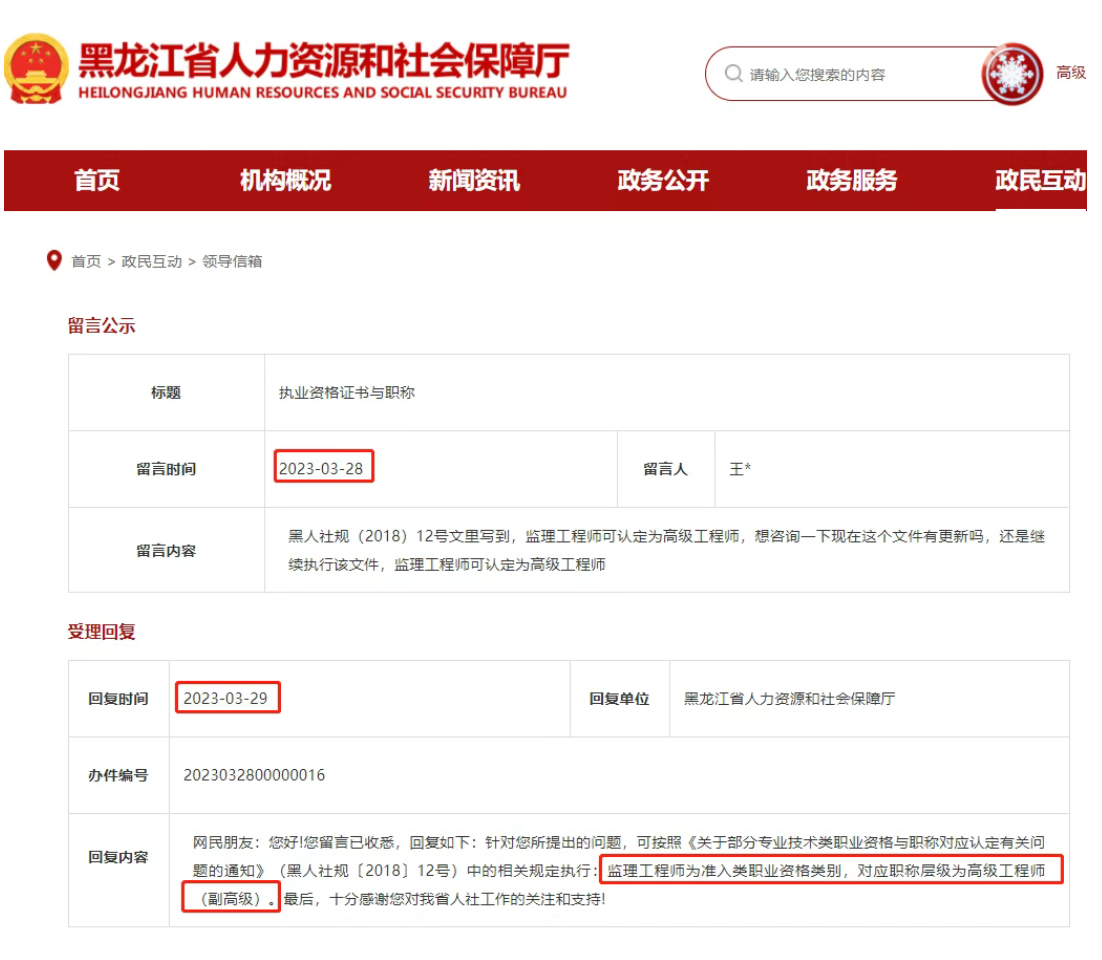Click the 受理回复 section heading
Viewport: 1102px width, 960px height.
(101, 632)
